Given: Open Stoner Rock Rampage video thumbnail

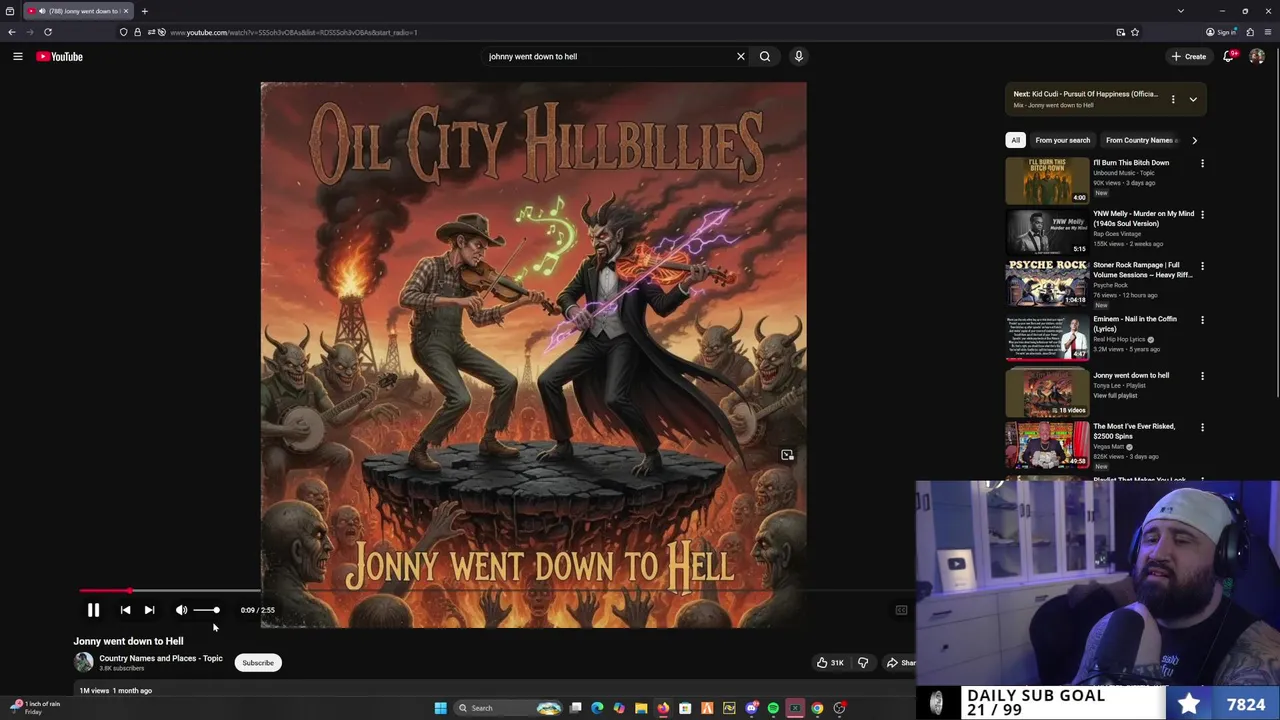Looking at the screenshot, I should tap(1047, 283).
